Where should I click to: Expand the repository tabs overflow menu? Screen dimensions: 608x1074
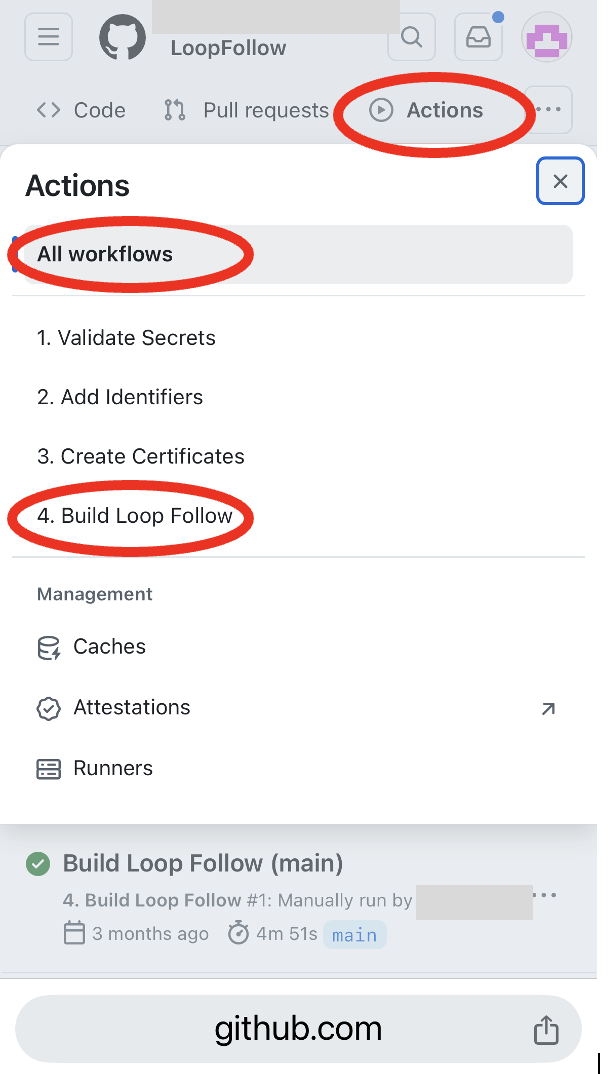click(x=548, y=110)
